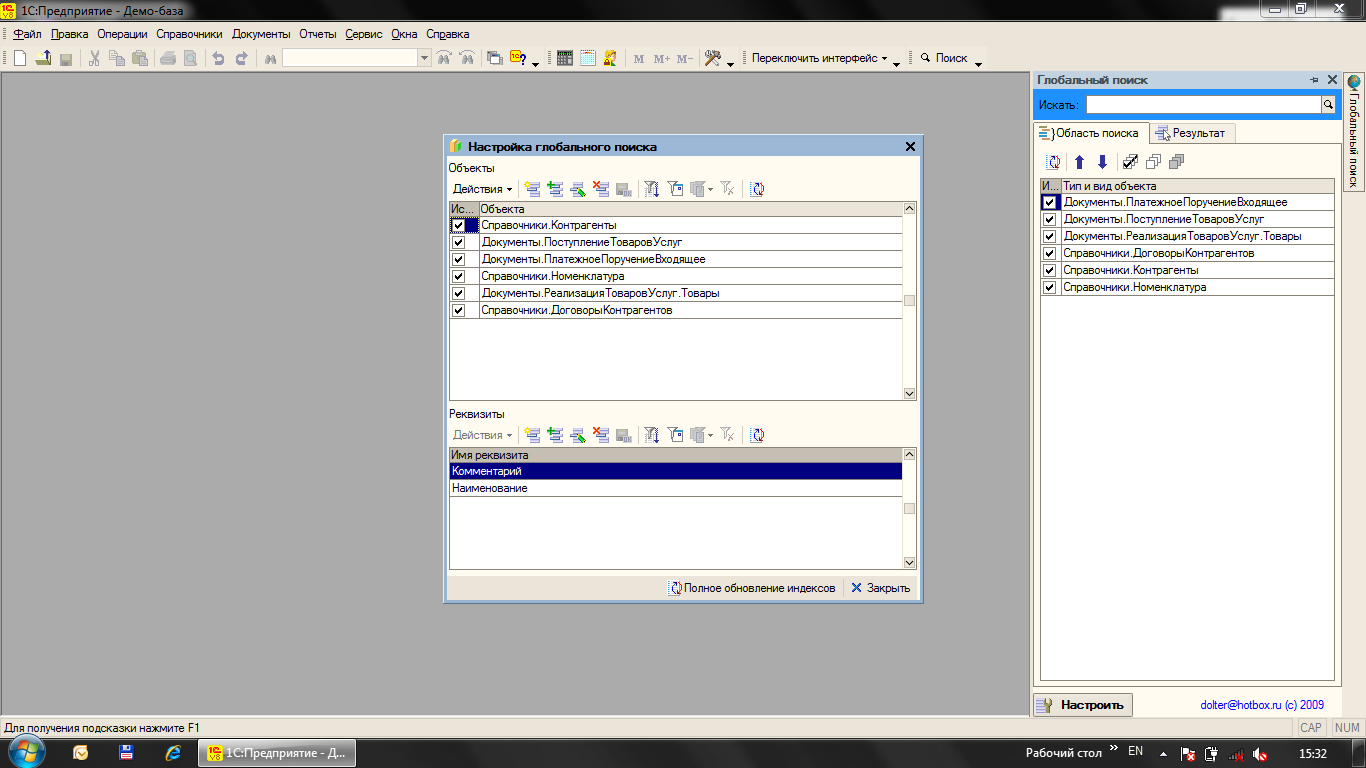Click the vertical Глобальный поиск side tab
Image resolution: width=1366 pixels, height=768 pixels.
1353,130
